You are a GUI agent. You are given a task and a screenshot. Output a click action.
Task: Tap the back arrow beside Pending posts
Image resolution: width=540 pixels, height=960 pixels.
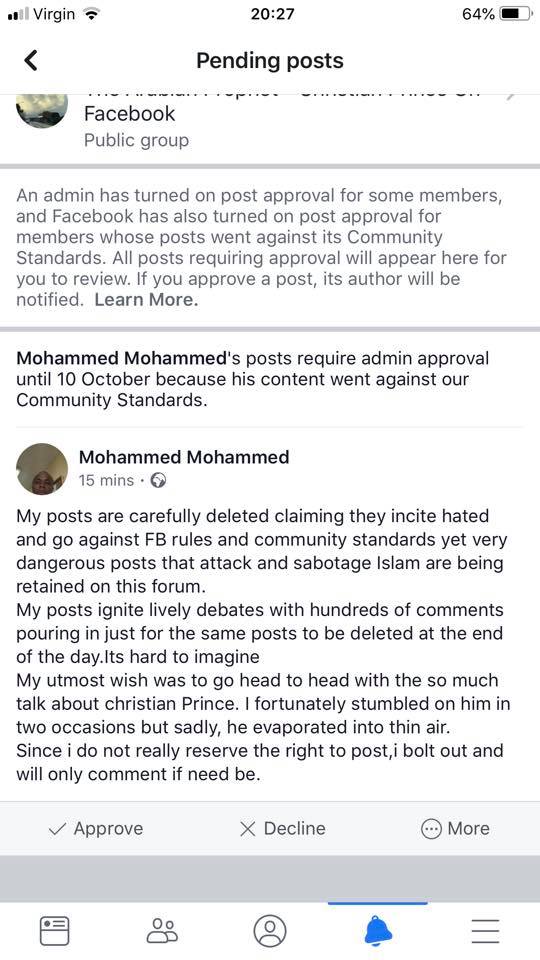pos(31,60)
